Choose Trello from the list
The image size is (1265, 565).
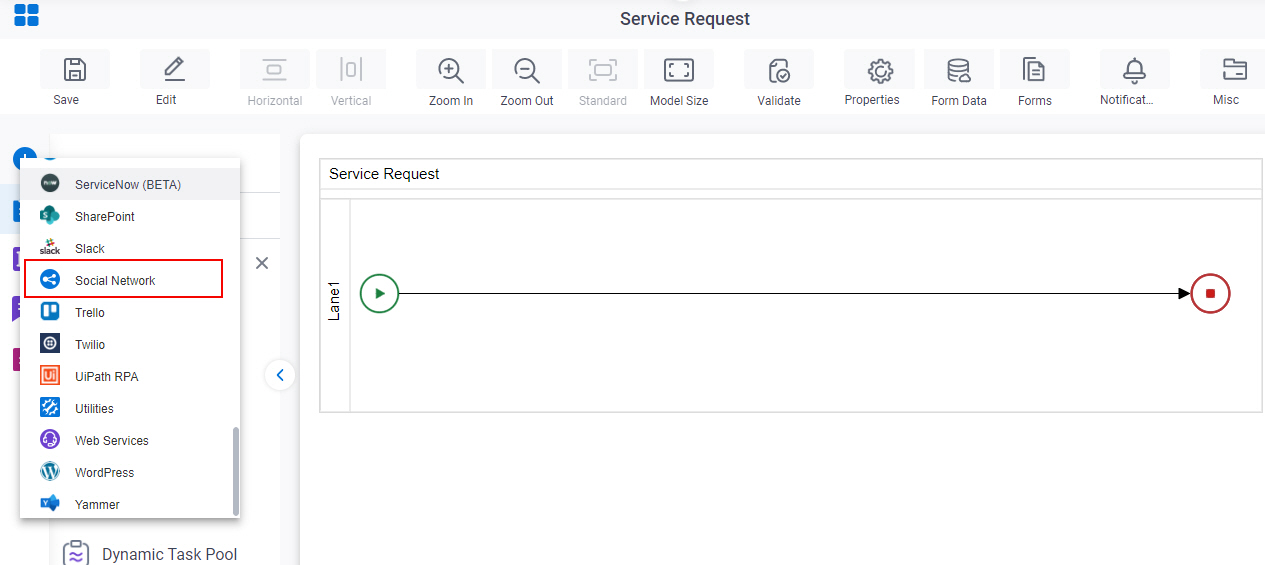click(x=130, y=312)
